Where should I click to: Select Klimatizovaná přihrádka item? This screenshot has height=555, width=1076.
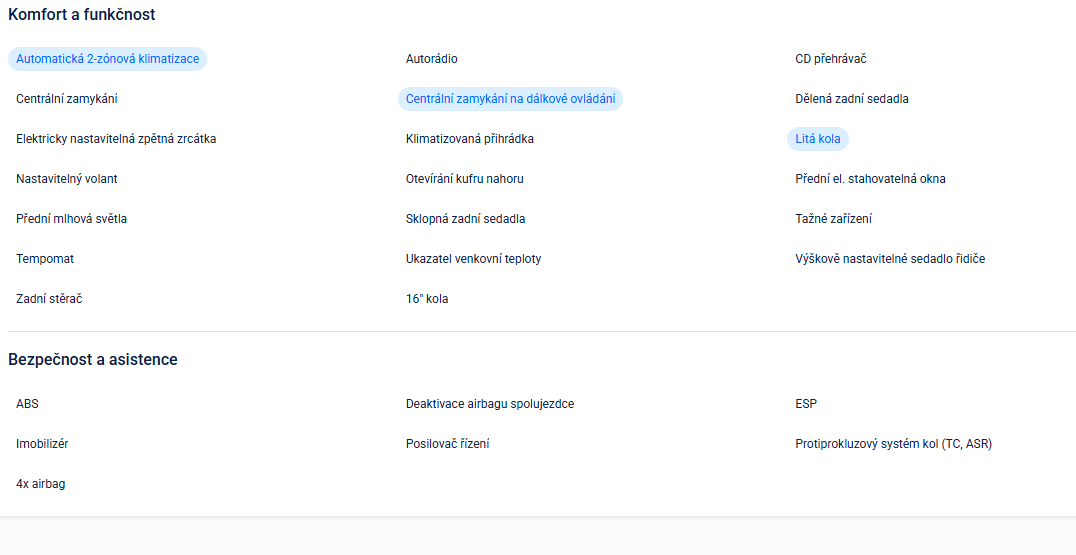[x=469, y=139]
